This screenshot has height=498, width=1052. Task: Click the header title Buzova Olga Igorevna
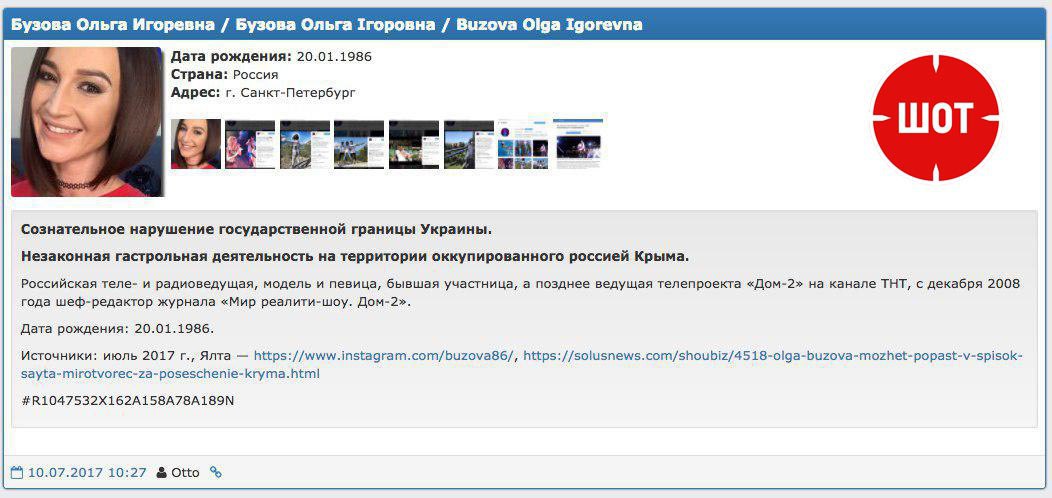[x=549, y=25]
